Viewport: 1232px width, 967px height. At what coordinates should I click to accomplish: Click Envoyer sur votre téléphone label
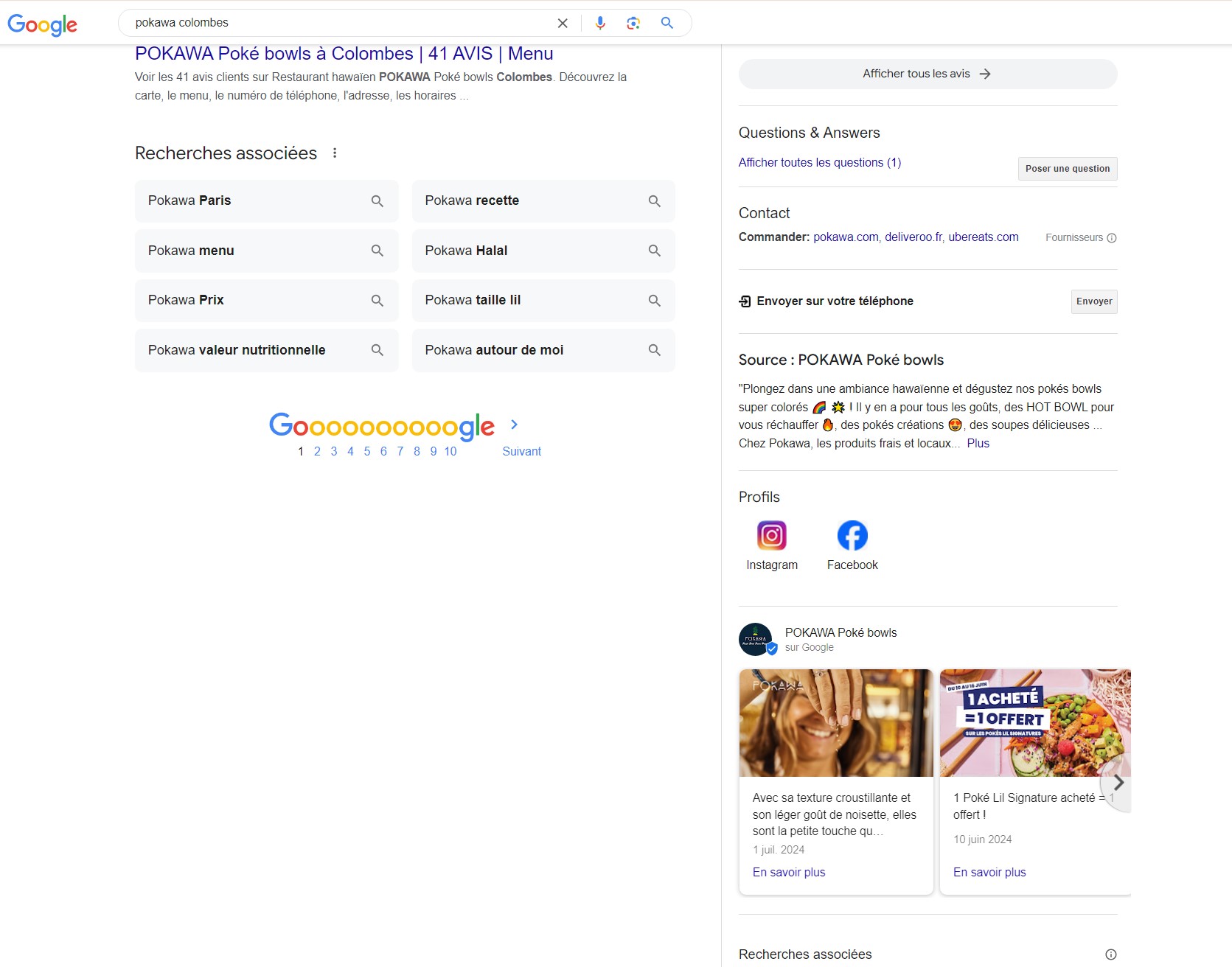click(835, 301)
